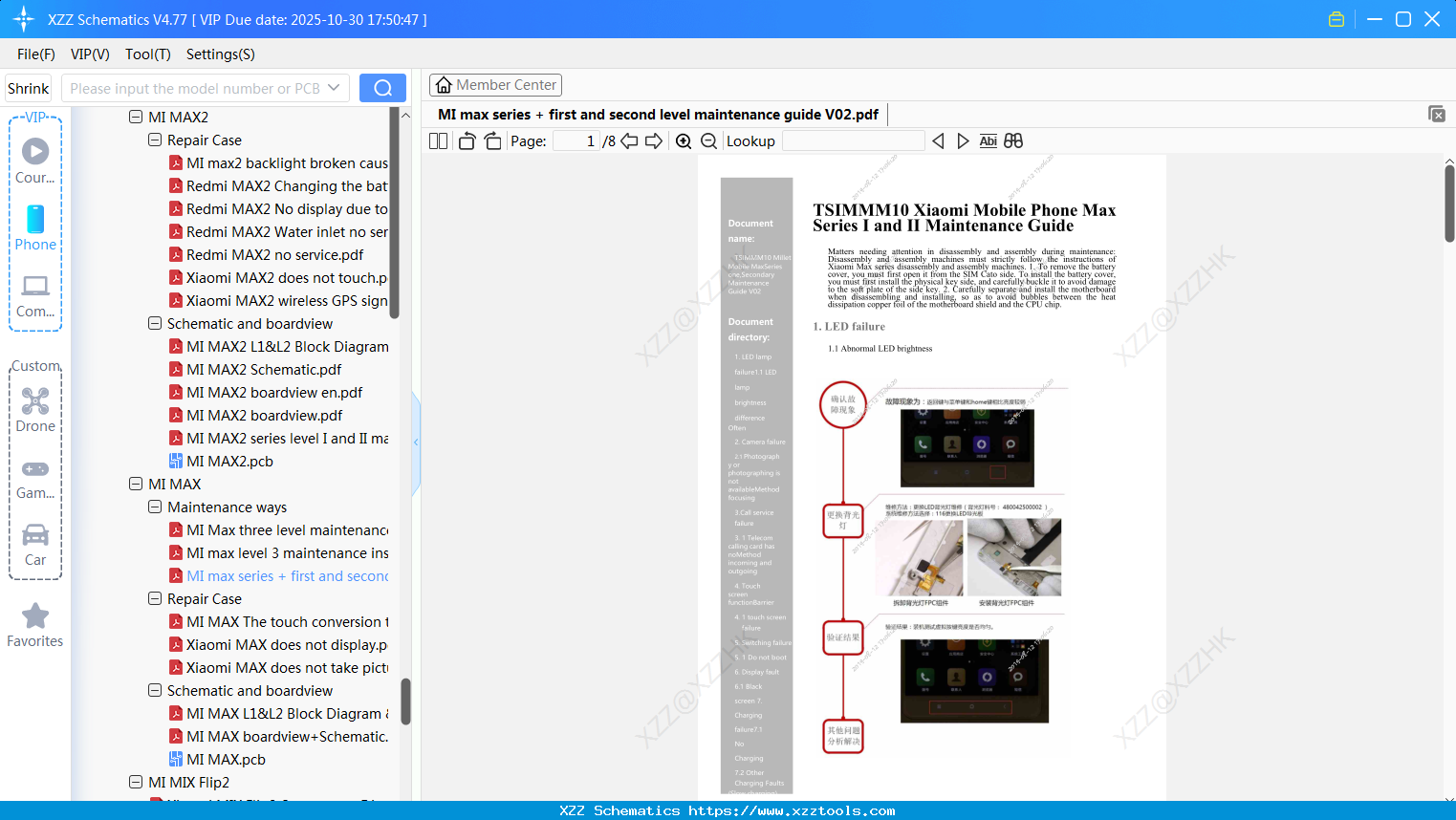Image resolution: width=1456 pixels, height=820 pixels.
Task: Open the Course category in the VIP sidebar
Action: coord(35,161)
